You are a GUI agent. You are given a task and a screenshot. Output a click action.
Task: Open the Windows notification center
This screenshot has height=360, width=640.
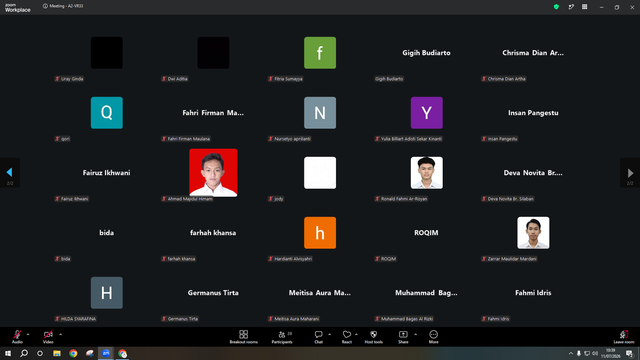click(629, 353)
